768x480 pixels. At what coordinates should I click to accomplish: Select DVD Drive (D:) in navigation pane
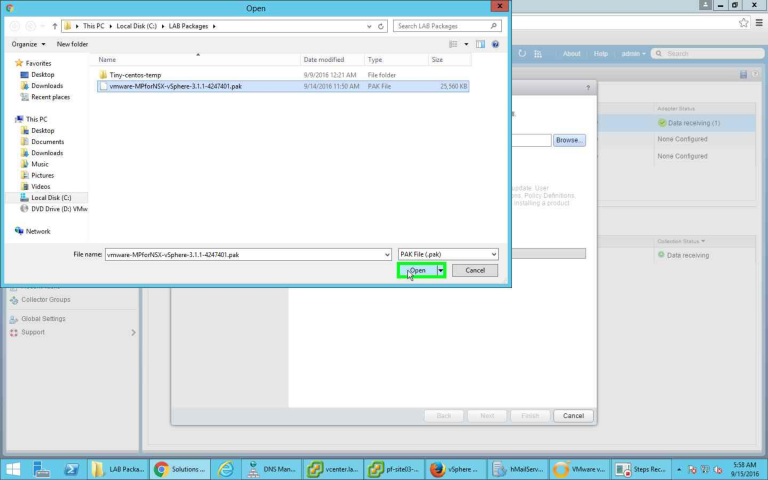54,209
